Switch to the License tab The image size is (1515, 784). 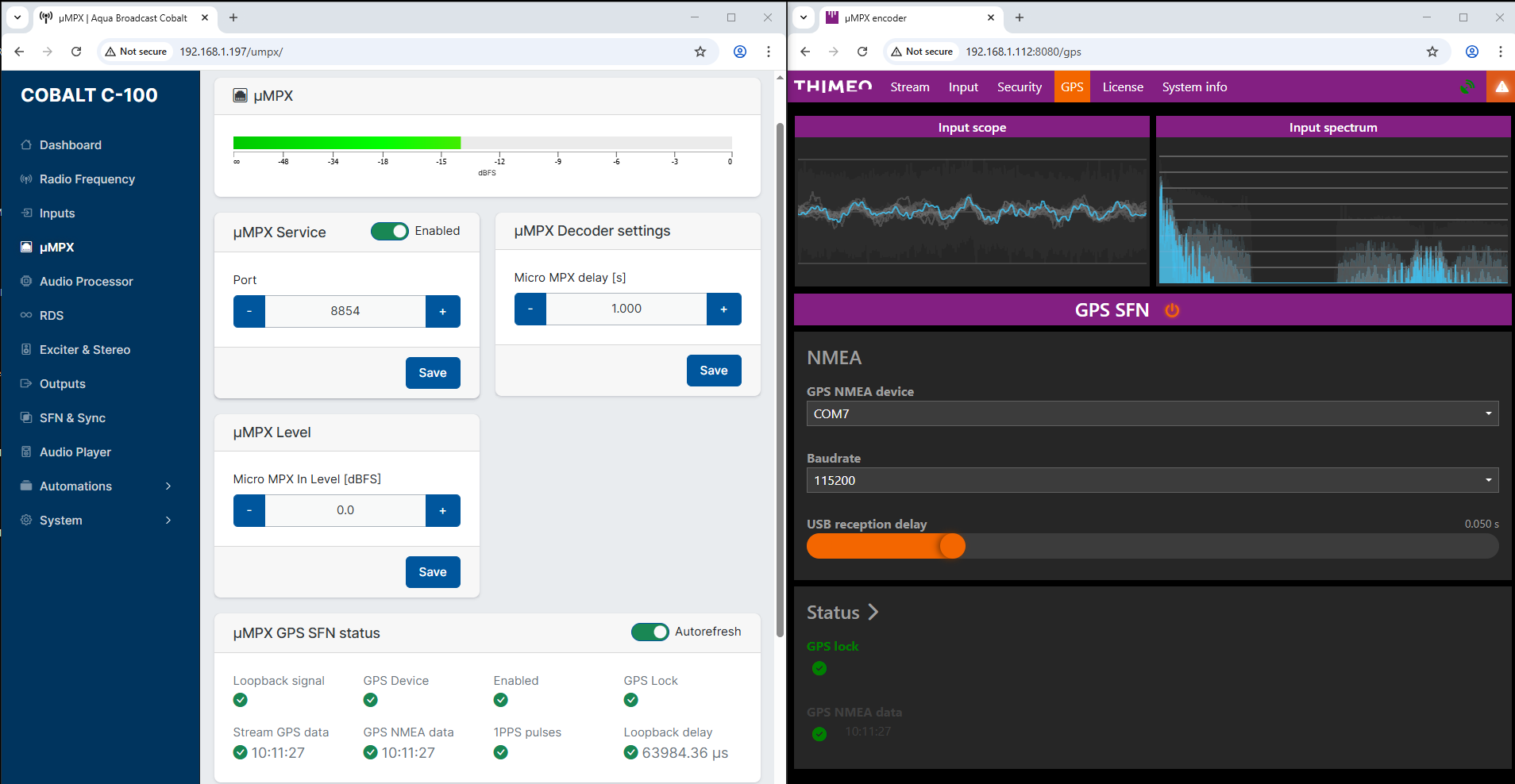pyautogui.click(x=1122, y=87)
